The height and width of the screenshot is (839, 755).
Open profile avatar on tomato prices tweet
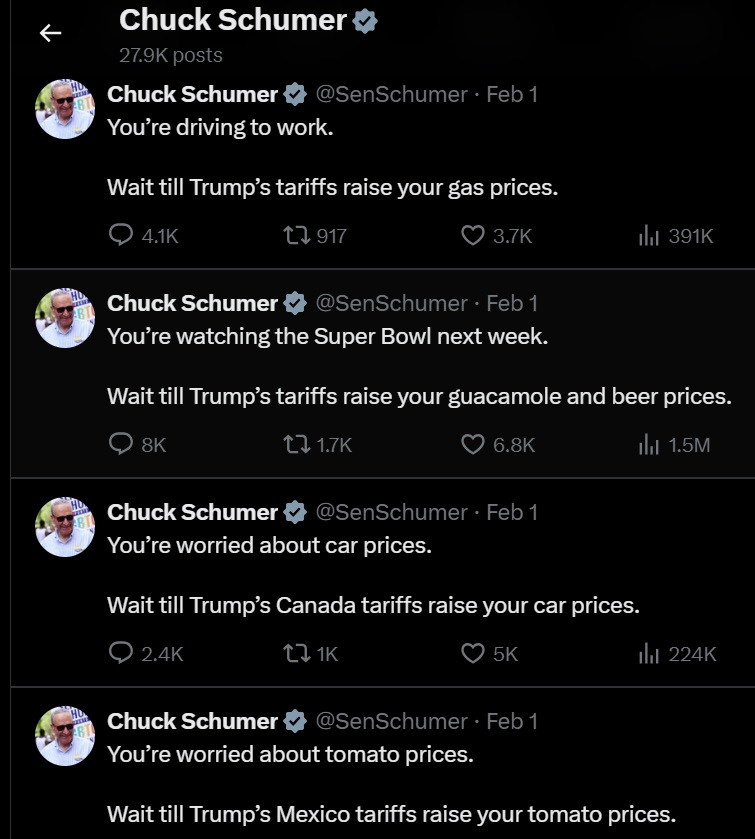click(65, 736)
